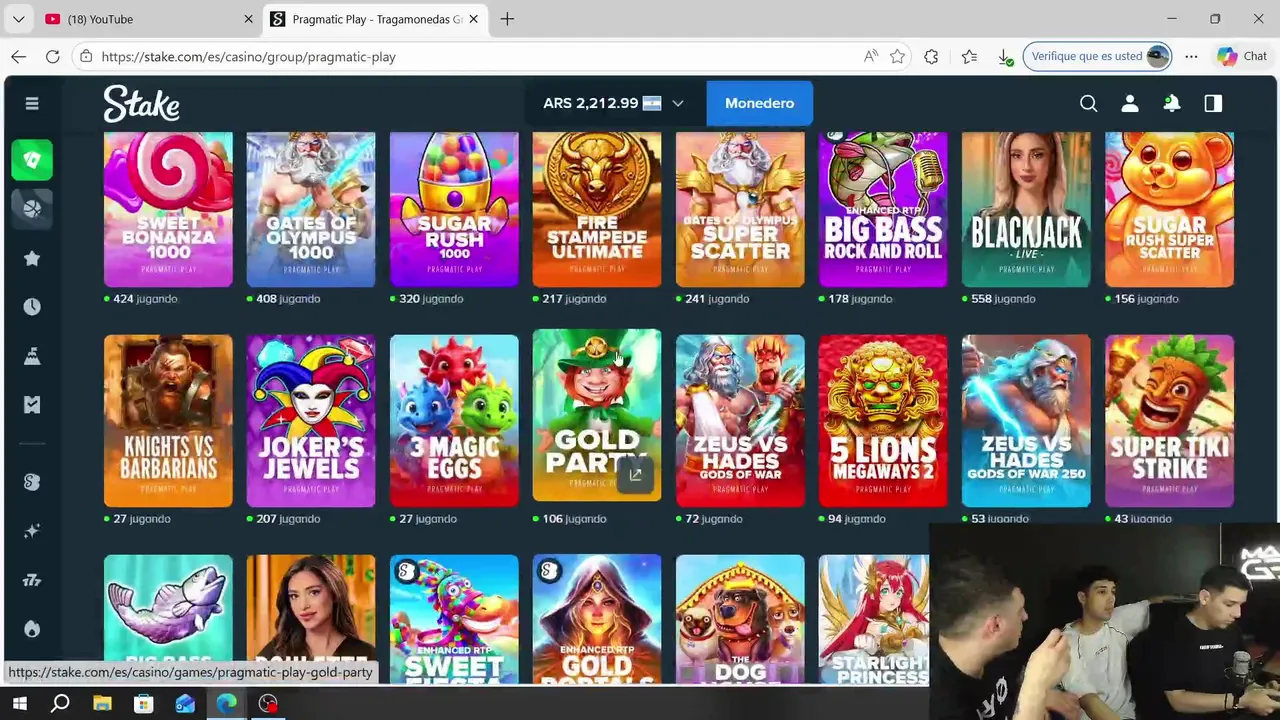This screenshot has height=720, width=1280.
Task: Open Stake notifications bell
Action: (1171, 103)
